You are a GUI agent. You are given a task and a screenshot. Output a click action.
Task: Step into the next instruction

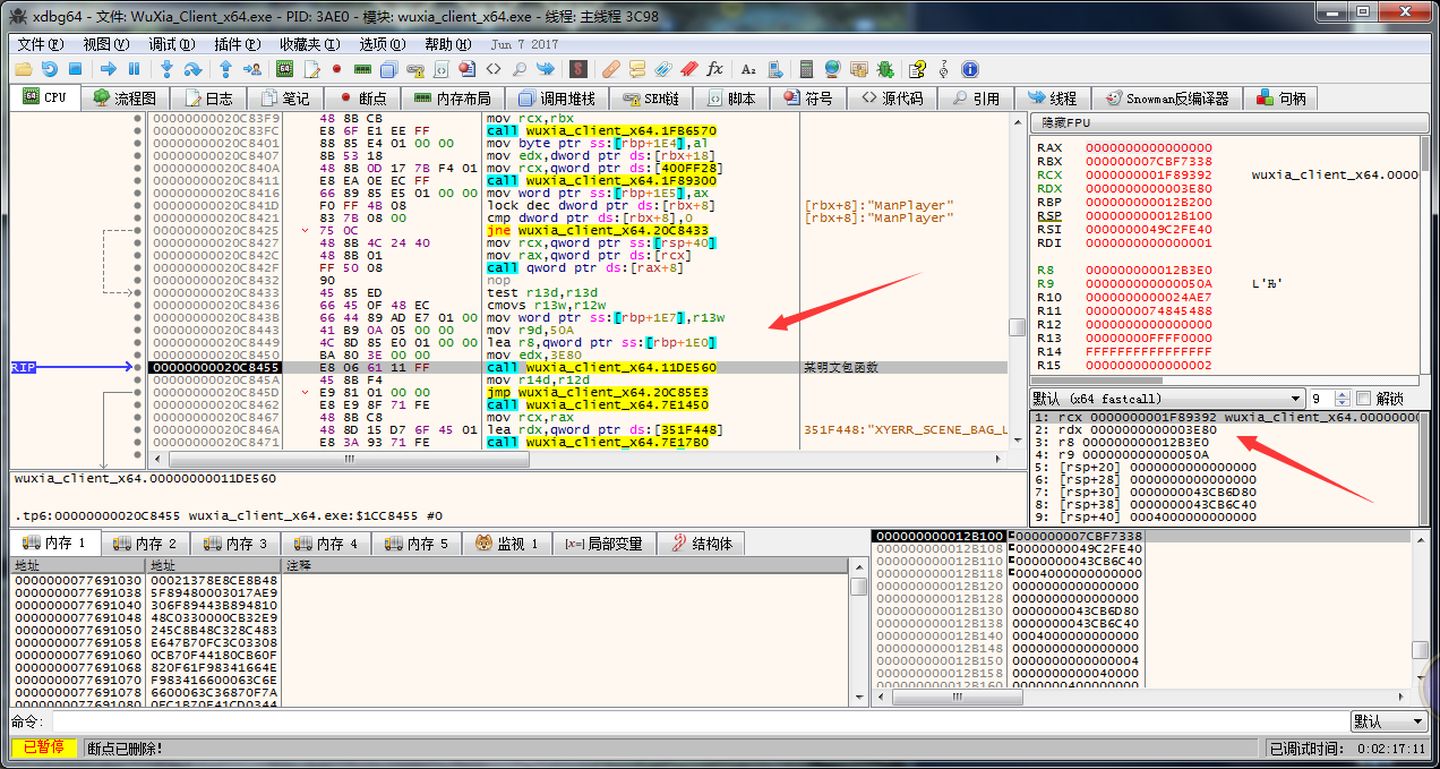[167, 69]
